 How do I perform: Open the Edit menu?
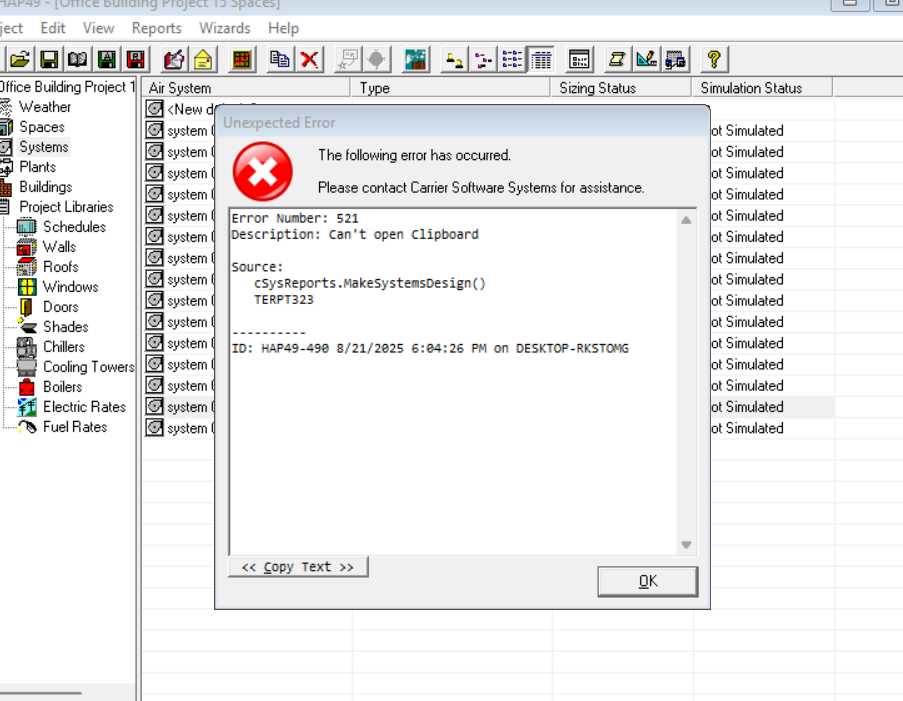(x=53, y=28)
